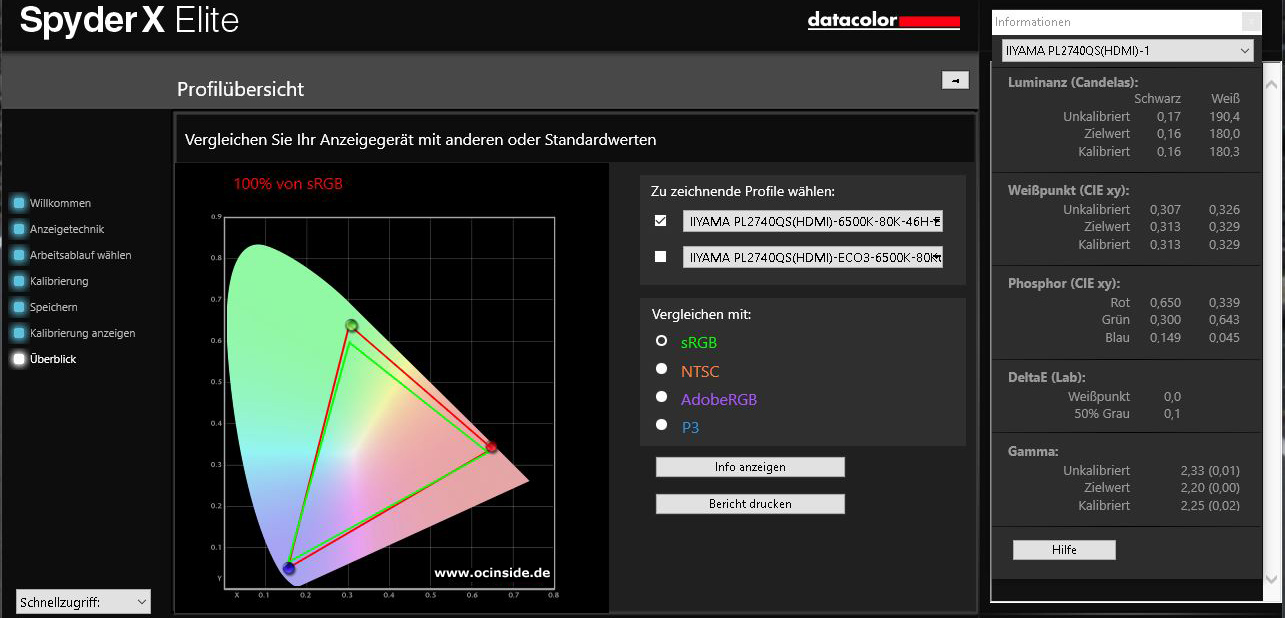Viewport: 1285px width, 618px height.
Task: Click the Informationen panel title bar
Action: tap(1127, 22)
